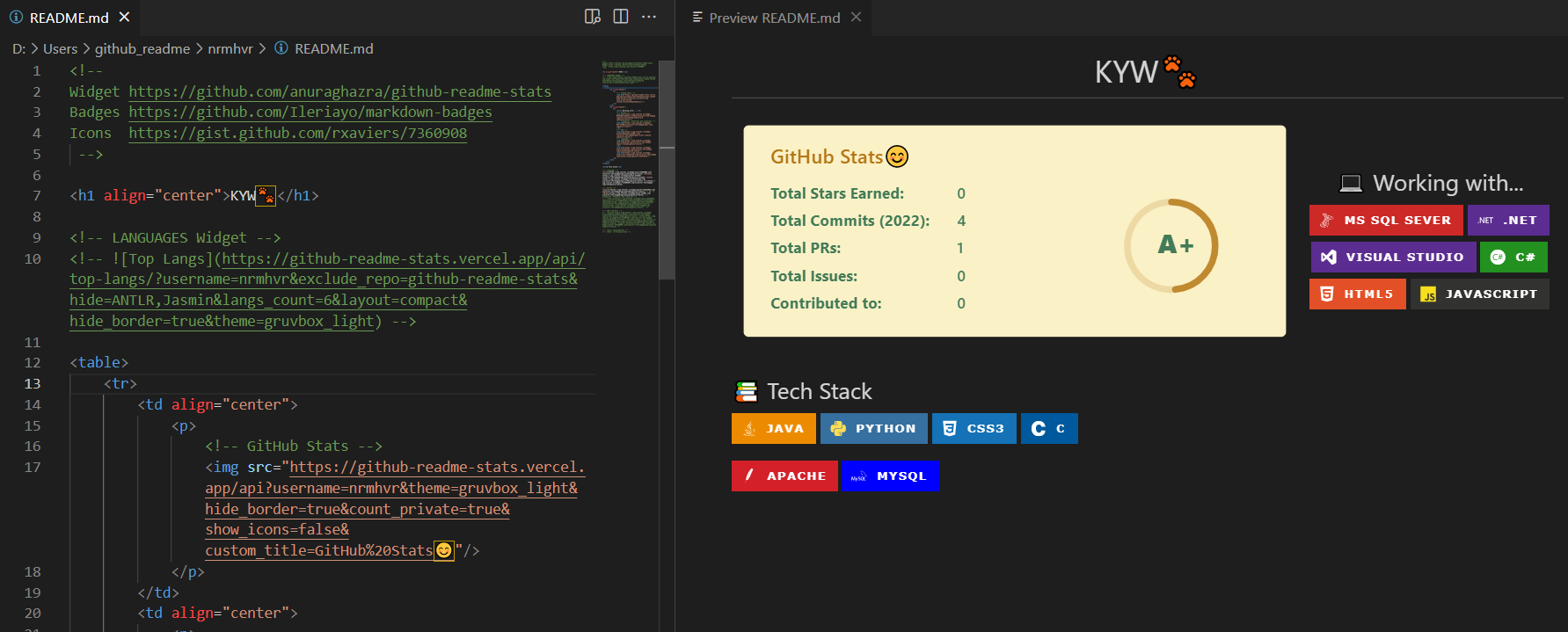Screen dimensions: 1568x632
Task: Click Total PRs label
Action: [806, 248]
